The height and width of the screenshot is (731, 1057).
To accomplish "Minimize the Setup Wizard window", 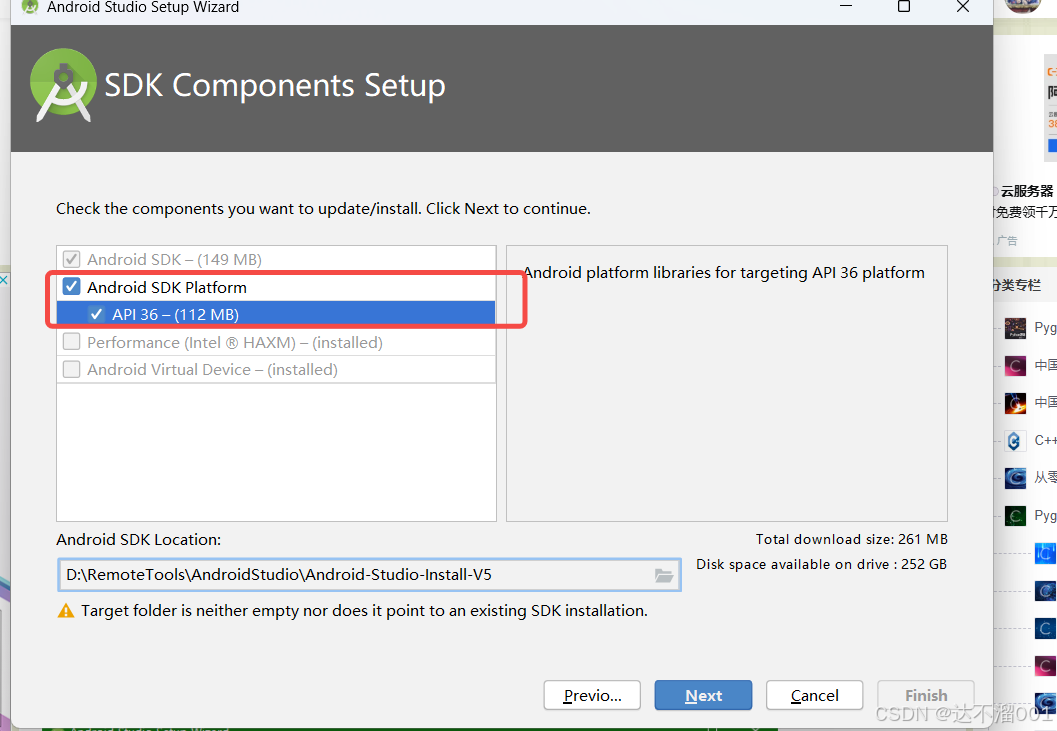I will pos(846,7).
